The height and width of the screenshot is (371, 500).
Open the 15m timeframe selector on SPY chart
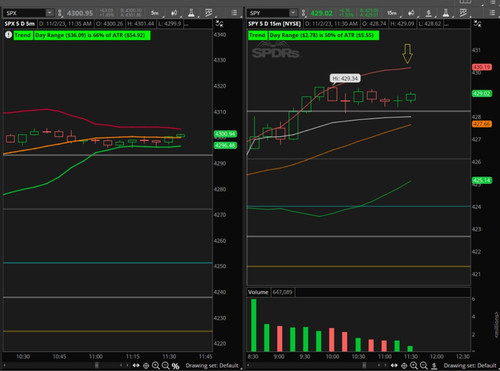pyautogui.click(x=392, y=13)
